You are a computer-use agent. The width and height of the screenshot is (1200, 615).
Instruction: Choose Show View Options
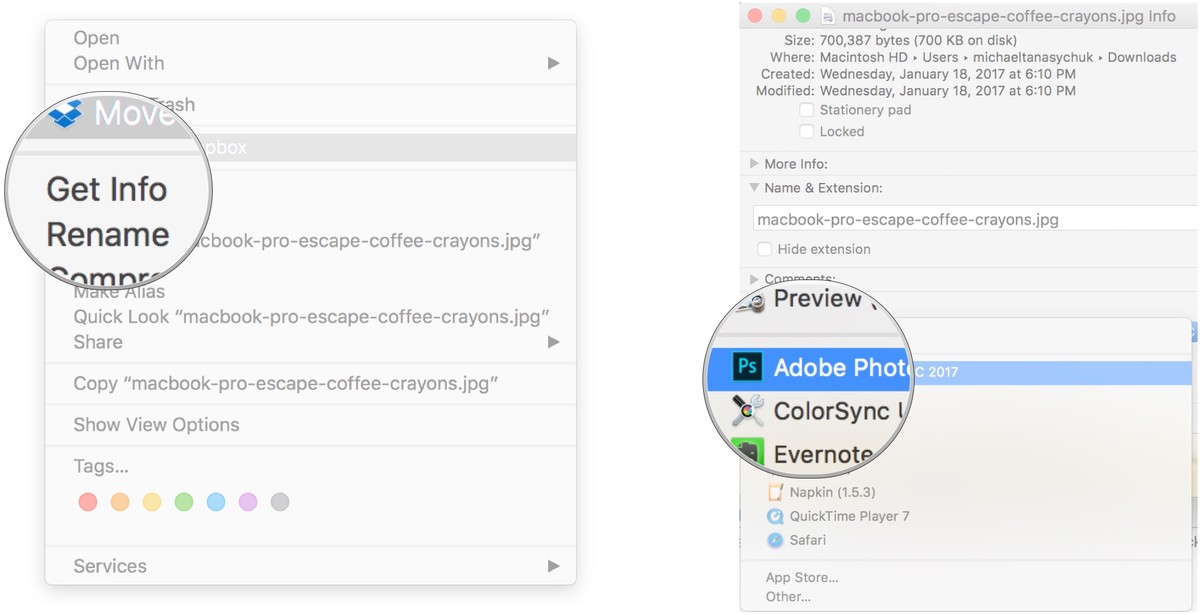tap(156, 424)
